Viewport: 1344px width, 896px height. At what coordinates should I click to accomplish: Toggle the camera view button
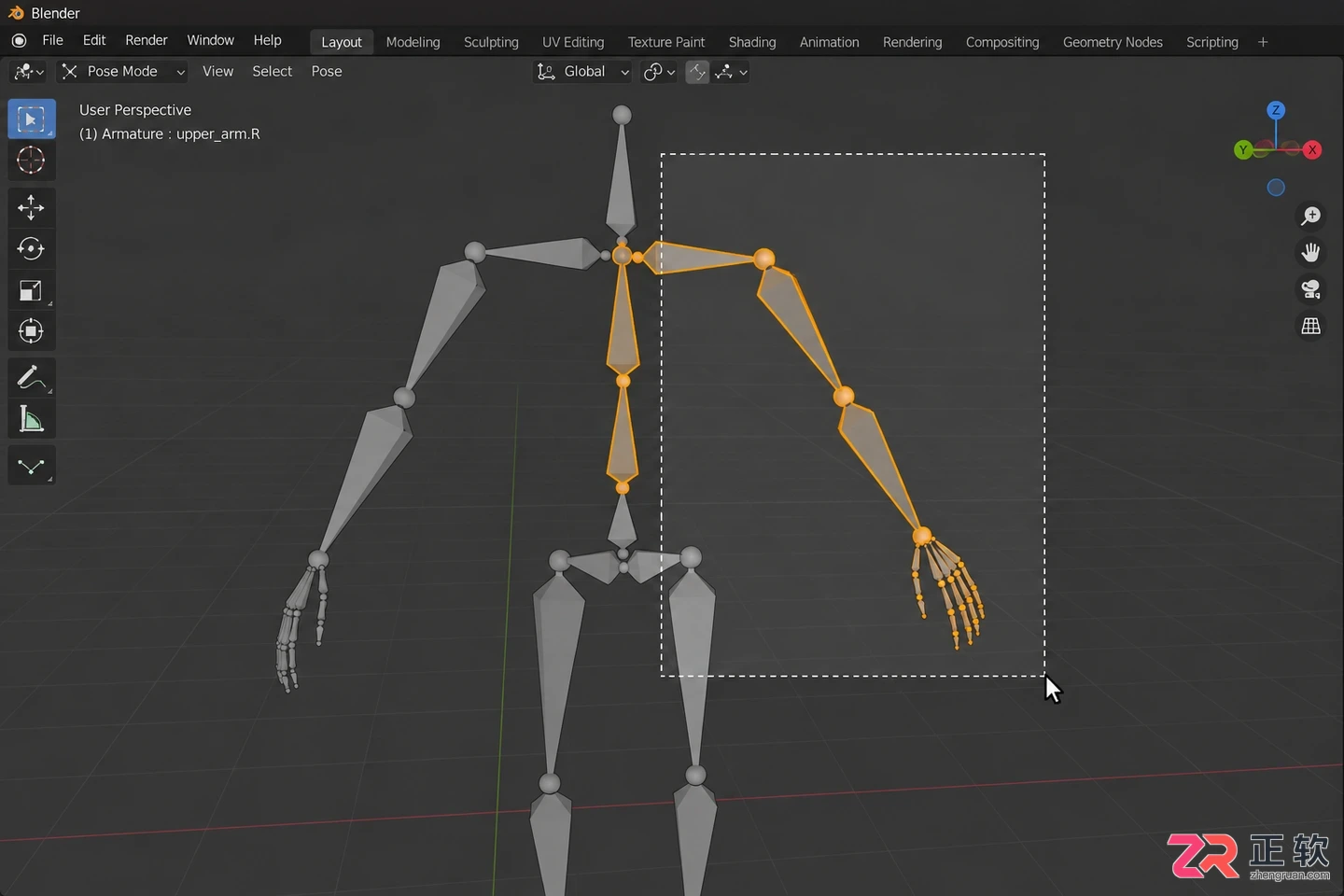1311,289
